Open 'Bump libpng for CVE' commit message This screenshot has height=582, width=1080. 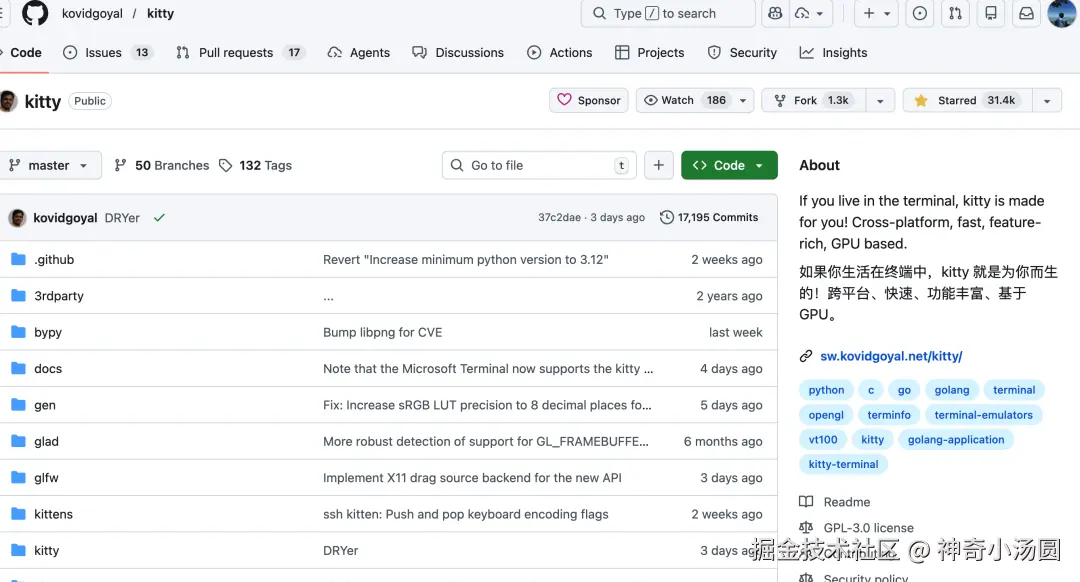[382, 332]
